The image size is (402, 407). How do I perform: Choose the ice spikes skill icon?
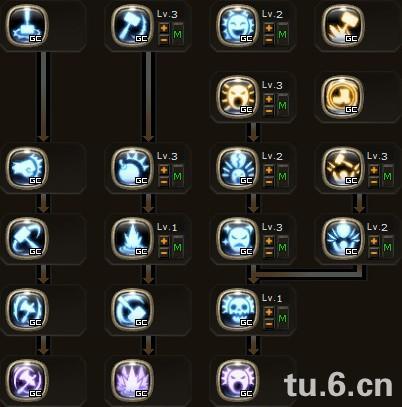pos(132,238)
